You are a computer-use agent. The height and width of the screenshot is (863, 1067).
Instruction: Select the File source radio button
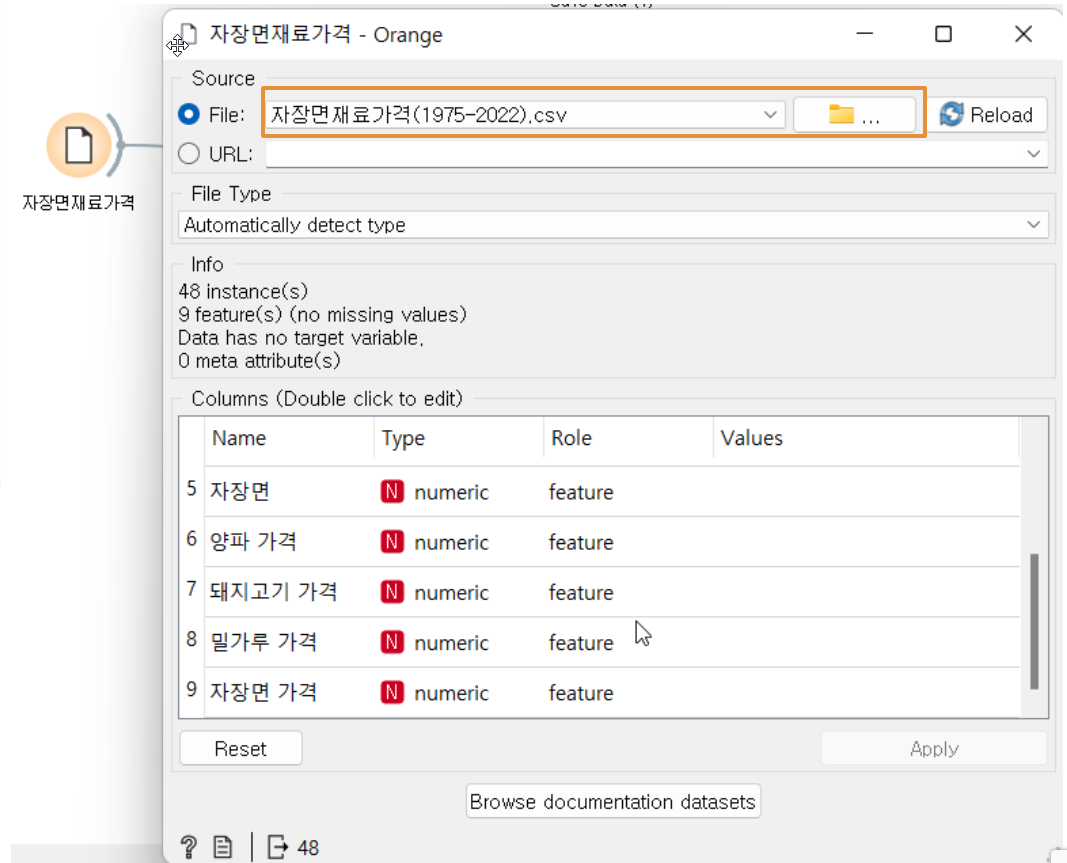188,114
